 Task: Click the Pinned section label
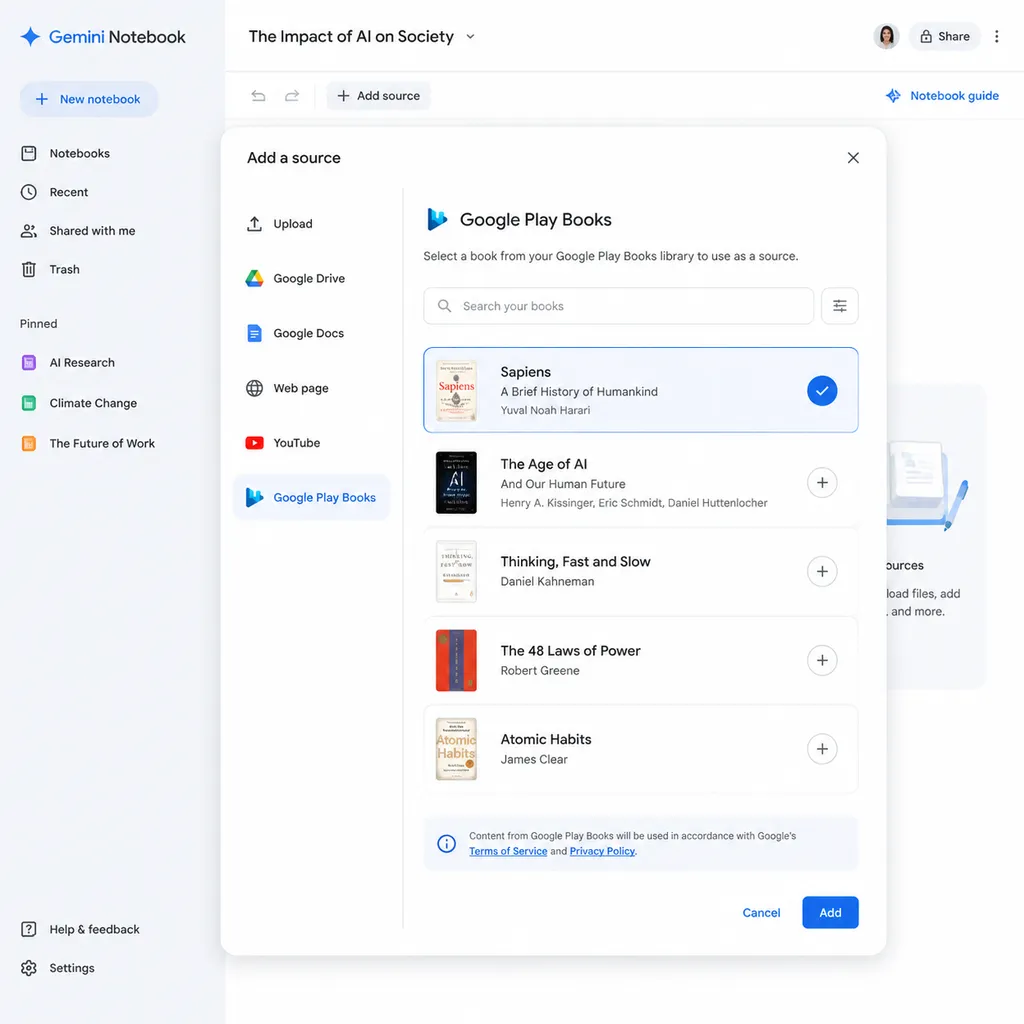pos(39,324)
